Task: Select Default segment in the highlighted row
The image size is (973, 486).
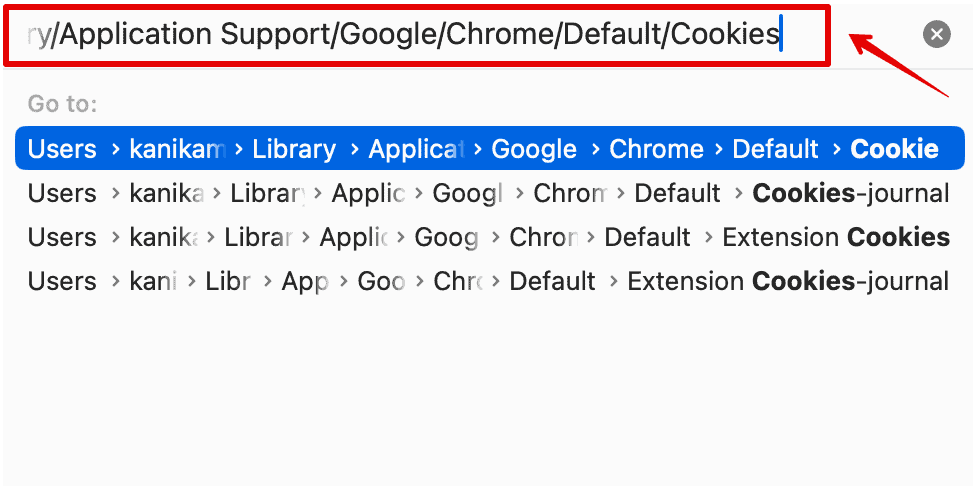Action: (775, 150)
